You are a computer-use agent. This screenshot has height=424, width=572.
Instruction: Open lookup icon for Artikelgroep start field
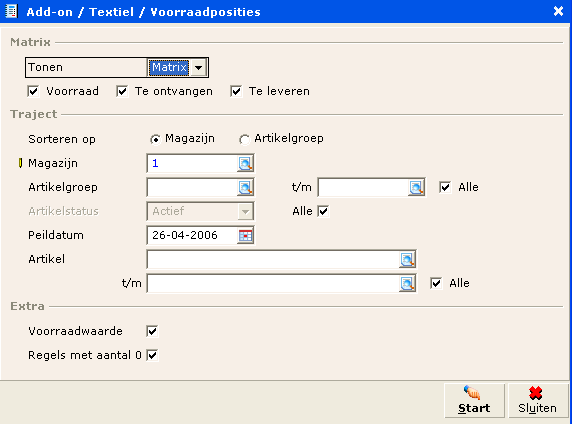pyautogui.click(x=245, y=188)
